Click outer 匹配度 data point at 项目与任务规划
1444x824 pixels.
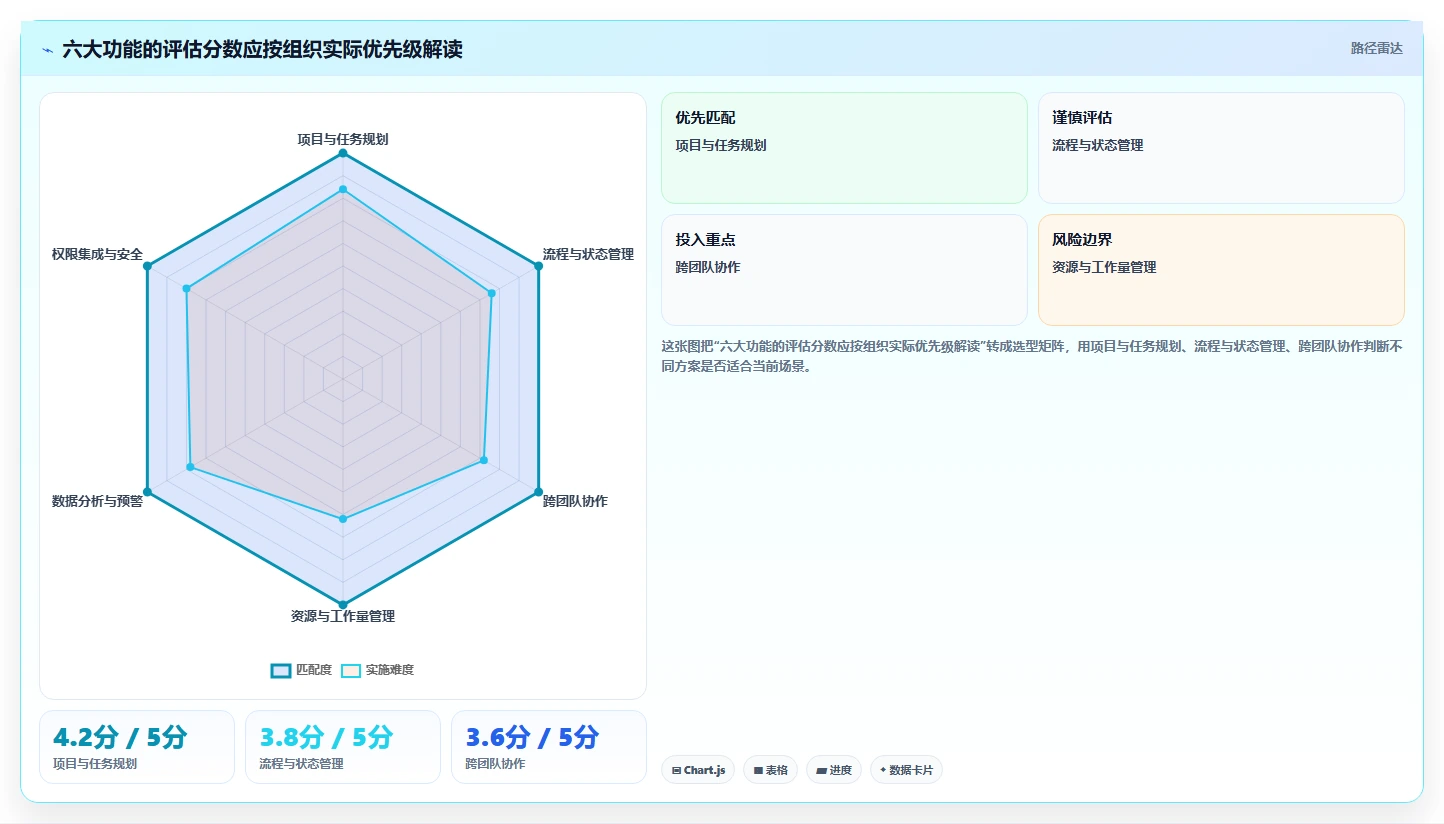[343, 153]
